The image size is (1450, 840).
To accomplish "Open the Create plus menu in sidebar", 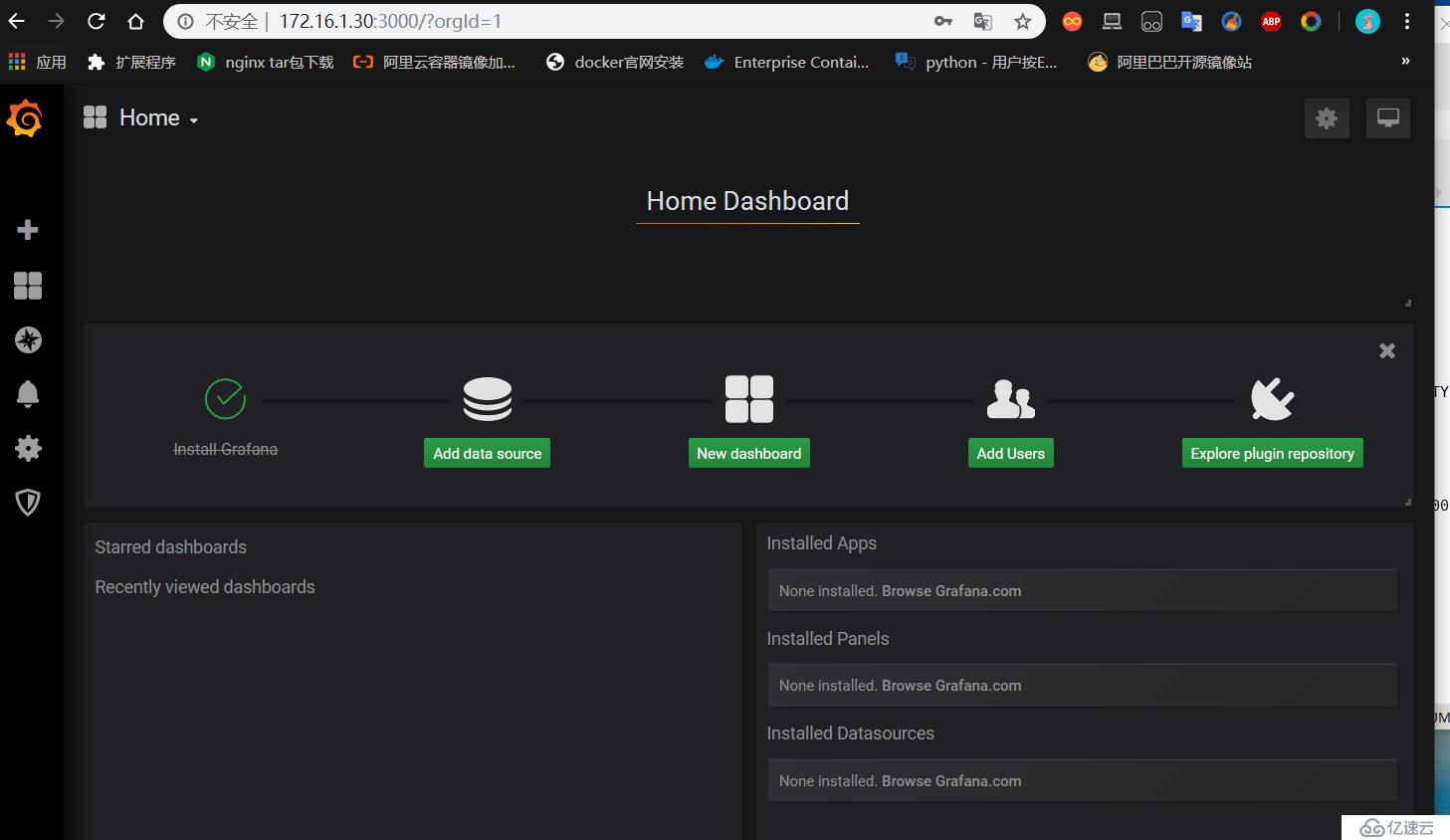I will (x=28, y=230).
